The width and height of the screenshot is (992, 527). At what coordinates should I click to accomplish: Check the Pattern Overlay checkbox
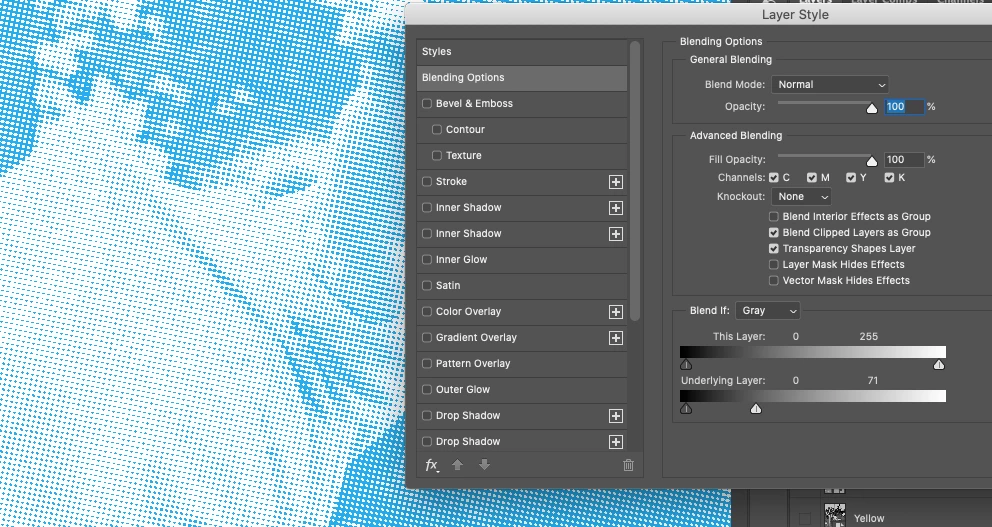(x=427, y=363)
